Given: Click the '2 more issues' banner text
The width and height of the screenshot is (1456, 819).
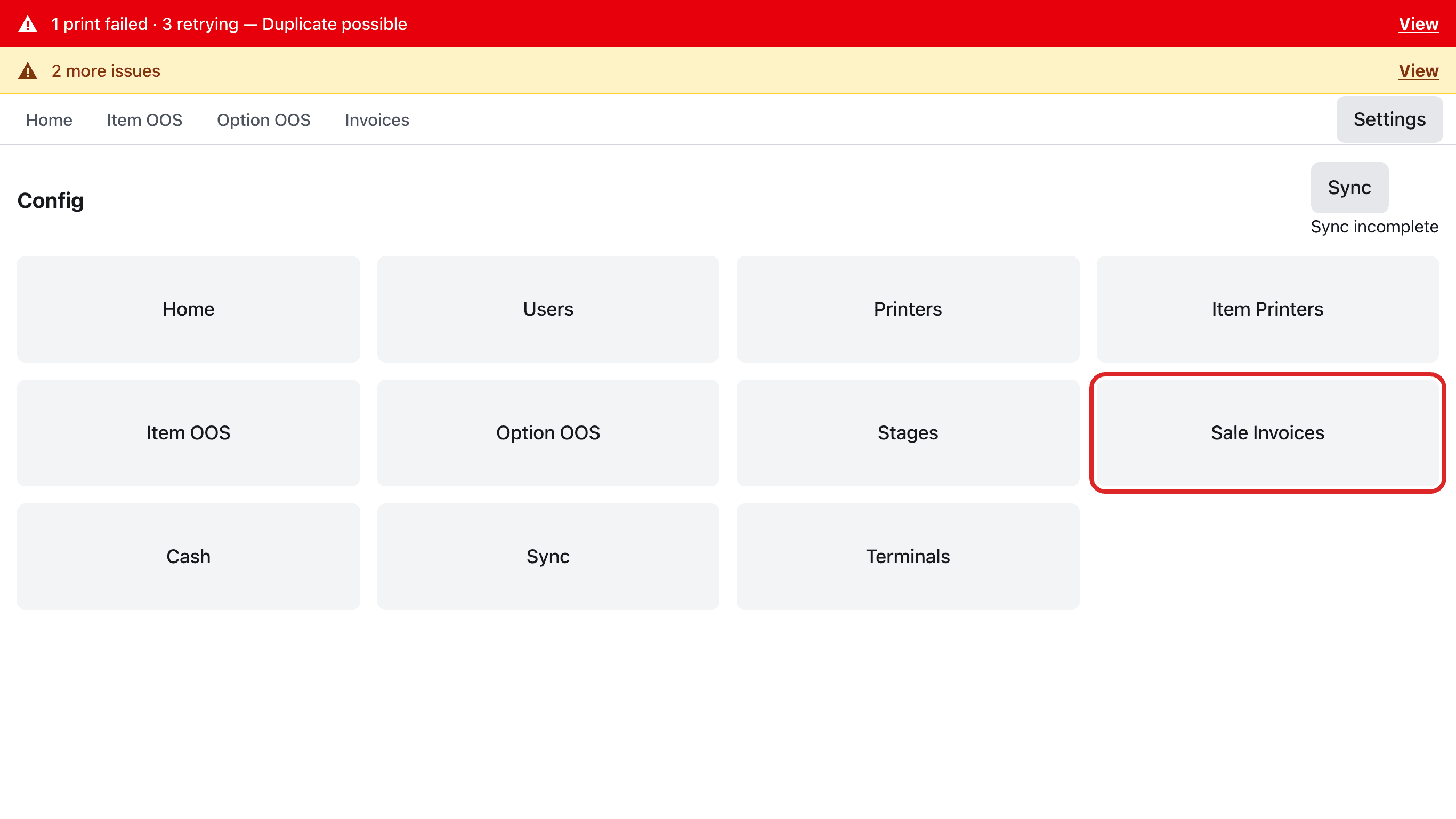Looking at the screenshot, I should (106, 71).
